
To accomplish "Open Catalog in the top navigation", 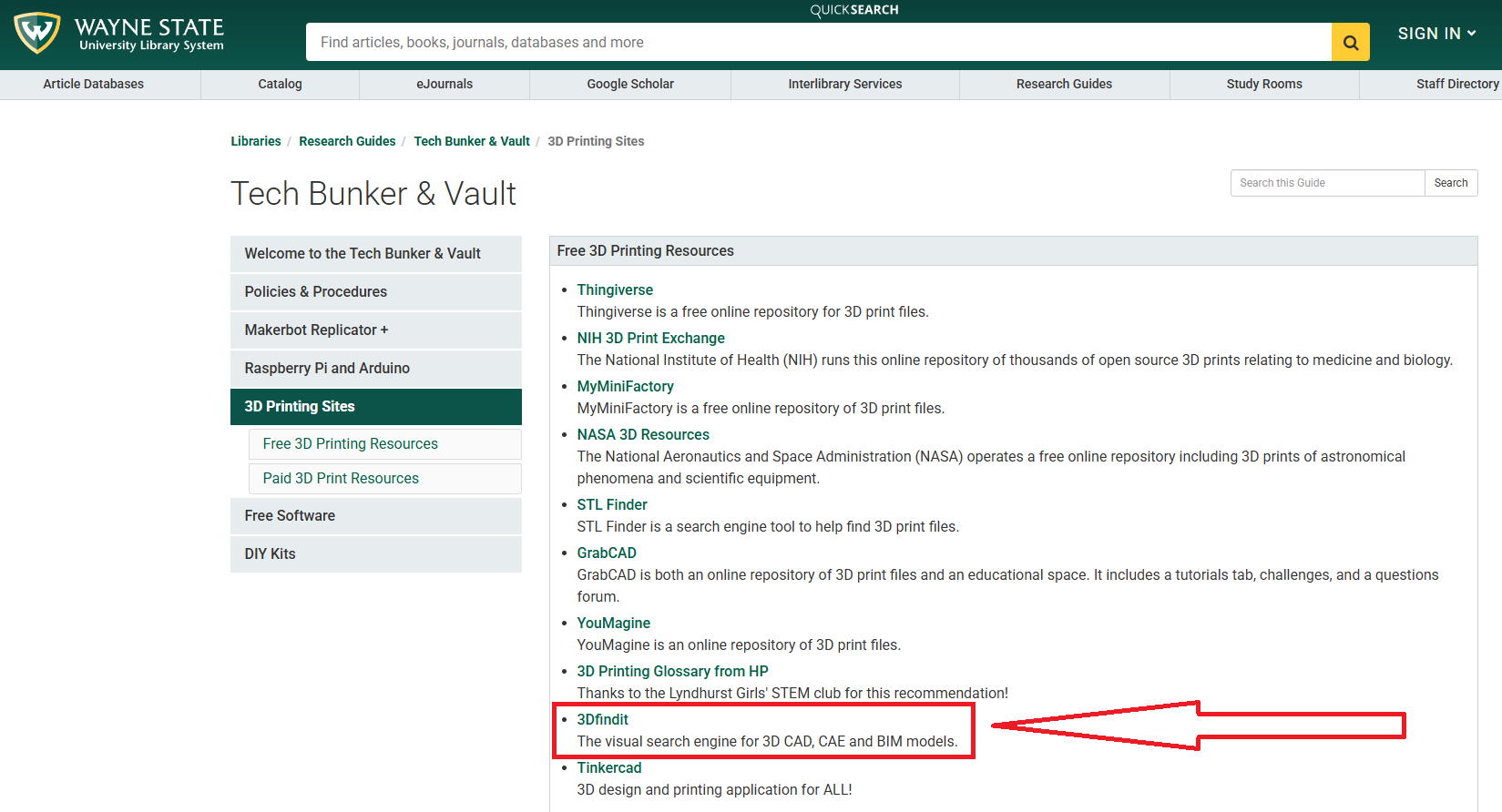I will click(280, 84).
